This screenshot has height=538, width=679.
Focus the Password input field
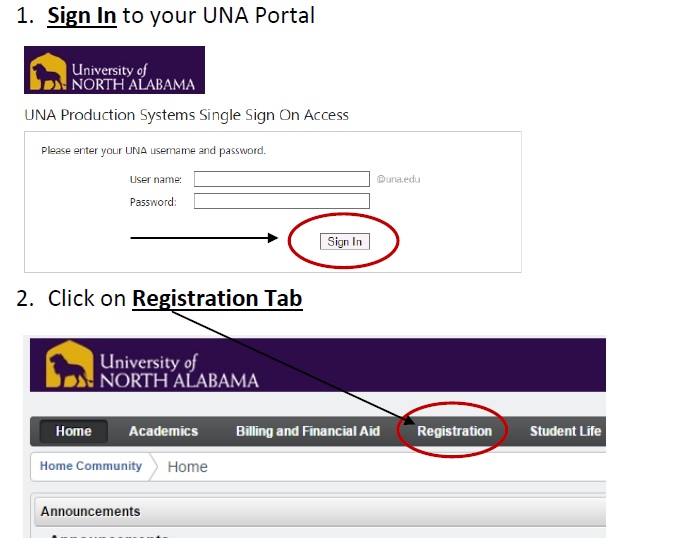[281, 201]
